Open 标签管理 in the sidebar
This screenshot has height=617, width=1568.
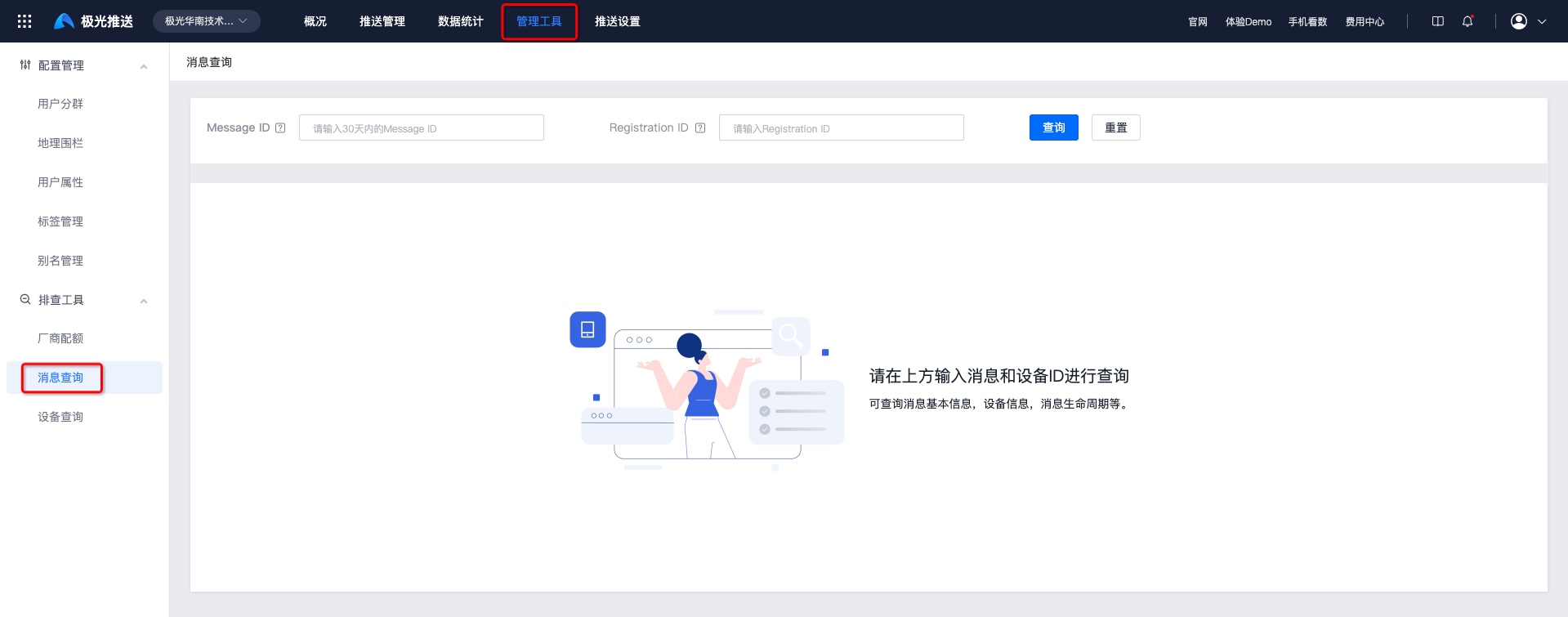click(60, 221)
